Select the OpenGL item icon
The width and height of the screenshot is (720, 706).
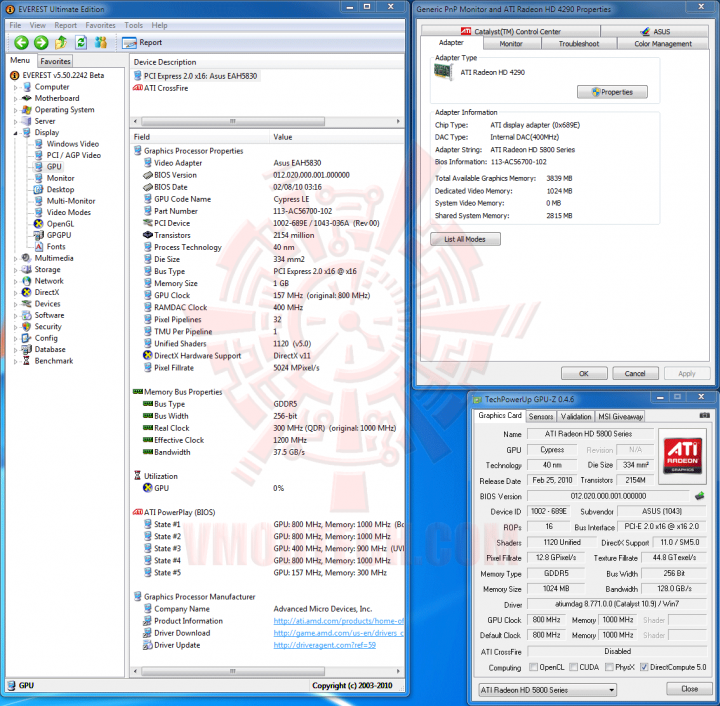pyautogui.click(x=39, y=224)
